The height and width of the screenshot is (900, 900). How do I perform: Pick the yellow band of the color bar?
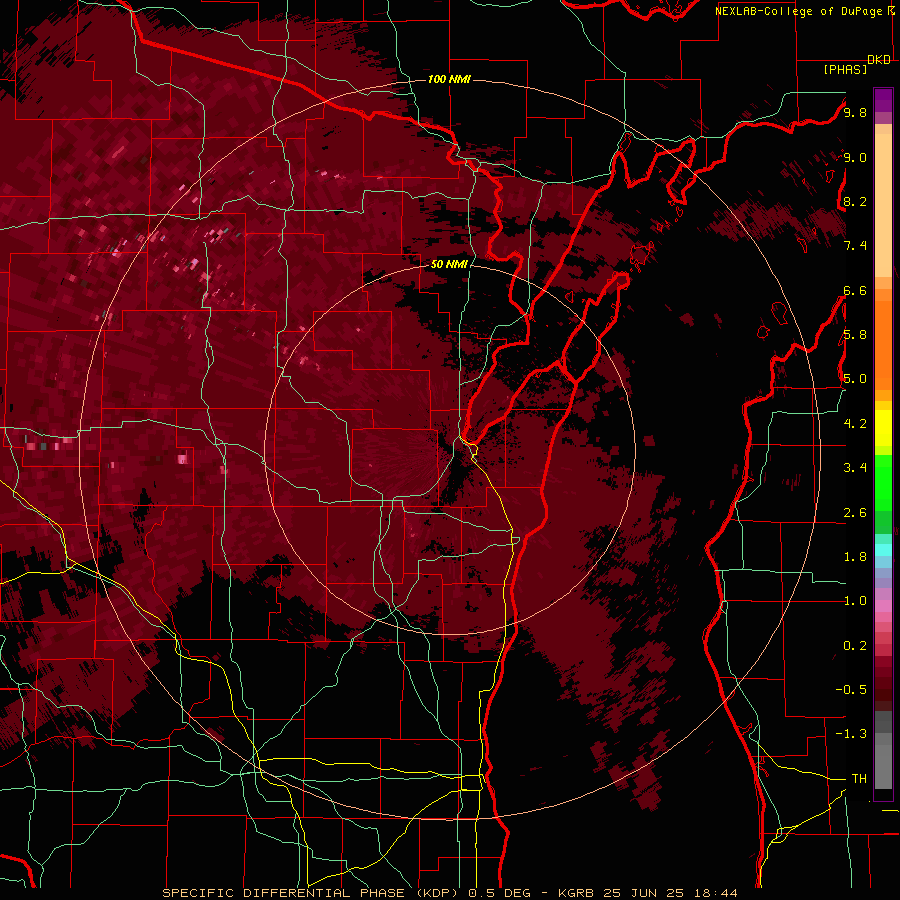pos(883,428)
